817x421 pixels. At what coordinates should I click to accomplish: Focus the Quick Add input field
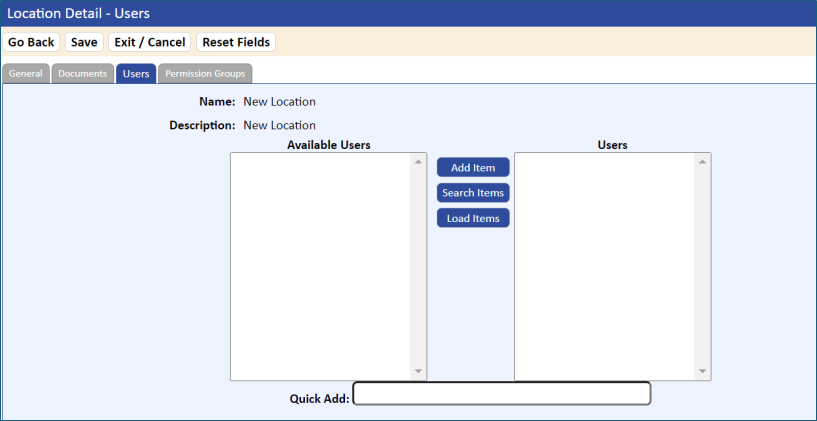coord(502,393)
